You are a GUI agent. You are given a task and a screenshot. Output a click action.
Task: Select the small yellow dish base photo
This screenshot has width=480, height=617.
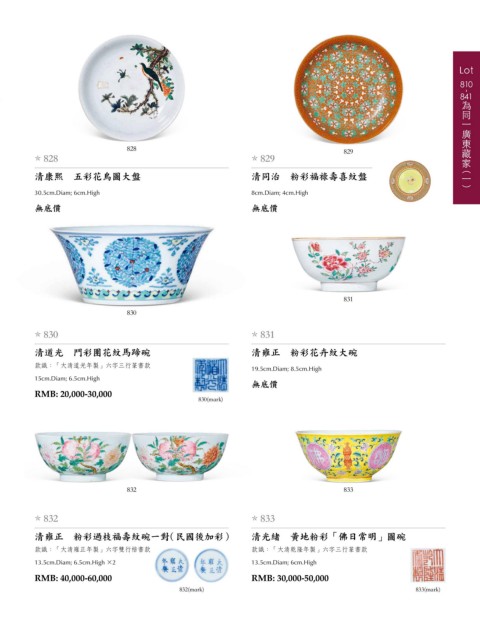[x=410, y=181]
